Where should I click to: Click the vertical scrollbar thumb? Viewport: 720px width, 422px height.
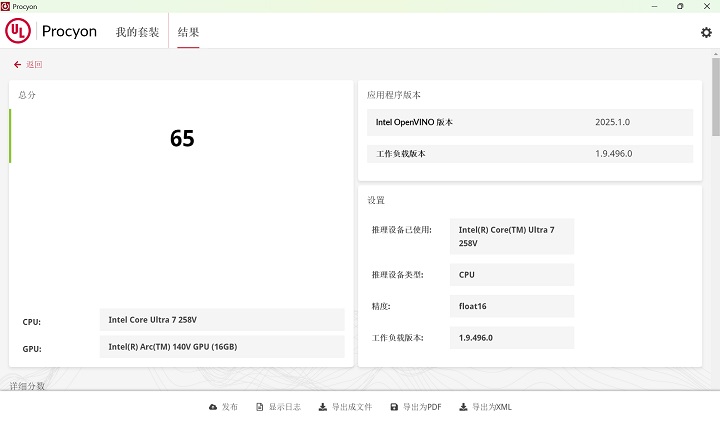pyautogui.click(x=716, y=97)
